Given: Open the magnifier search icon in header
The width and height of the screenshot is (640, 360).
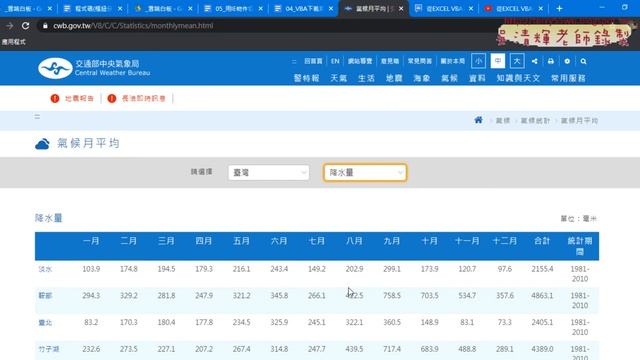Looking at the screenshot, I should tap(583, 61).
